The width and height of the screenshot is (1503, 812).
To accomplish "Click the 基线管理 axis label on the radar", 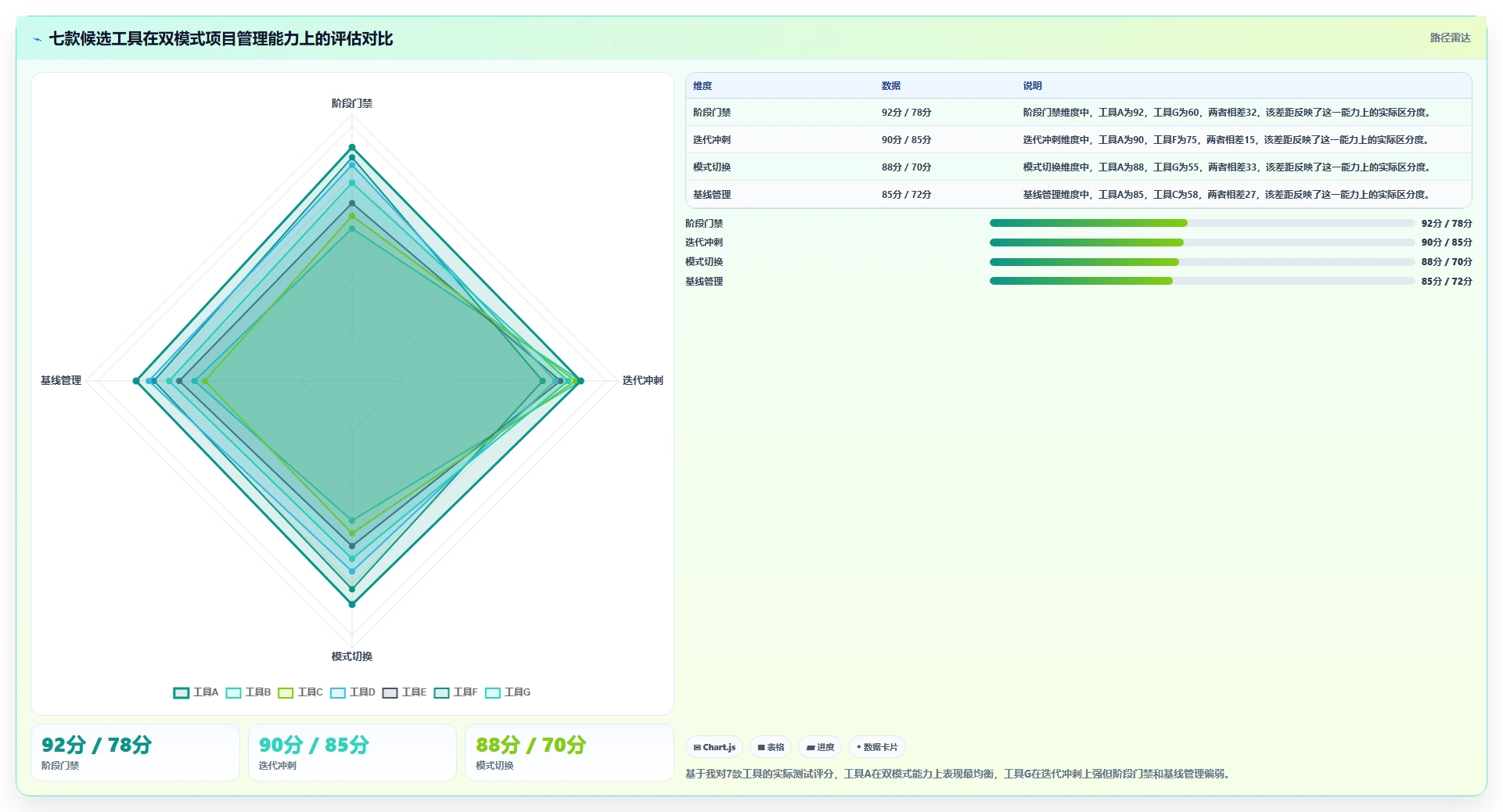I will pyautogui.click(x=61, y=380).
